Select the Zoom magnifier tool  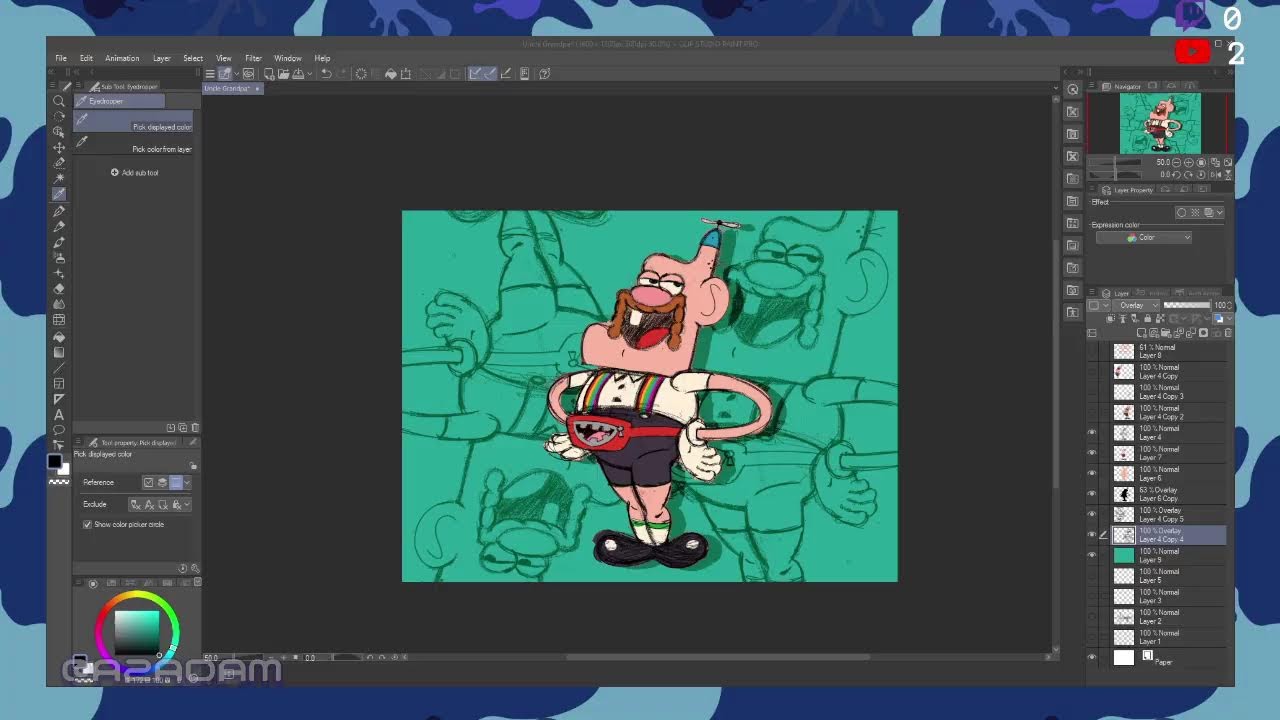click(59, 101)
